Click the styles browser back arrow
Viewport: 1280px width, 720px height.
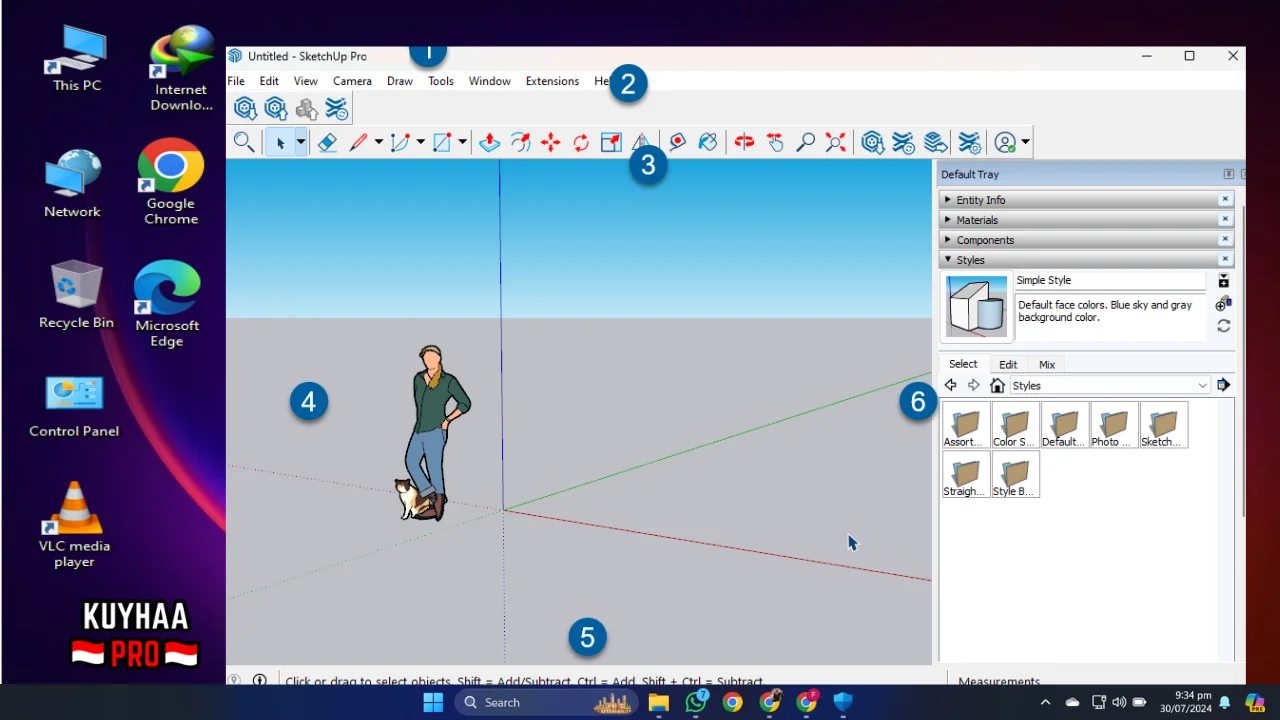point(950,385)
